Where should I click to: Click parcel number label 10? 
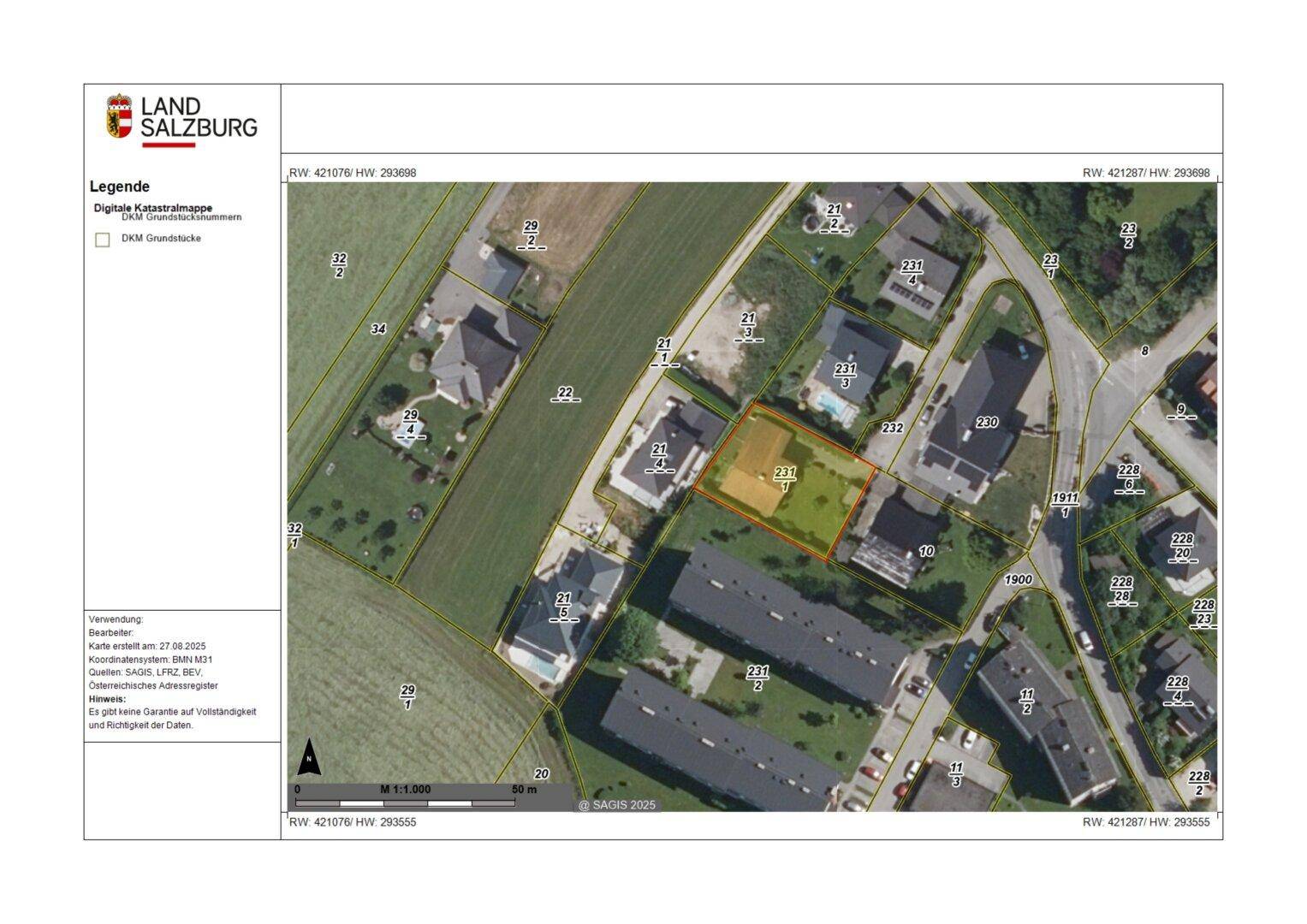coord(926,551)
